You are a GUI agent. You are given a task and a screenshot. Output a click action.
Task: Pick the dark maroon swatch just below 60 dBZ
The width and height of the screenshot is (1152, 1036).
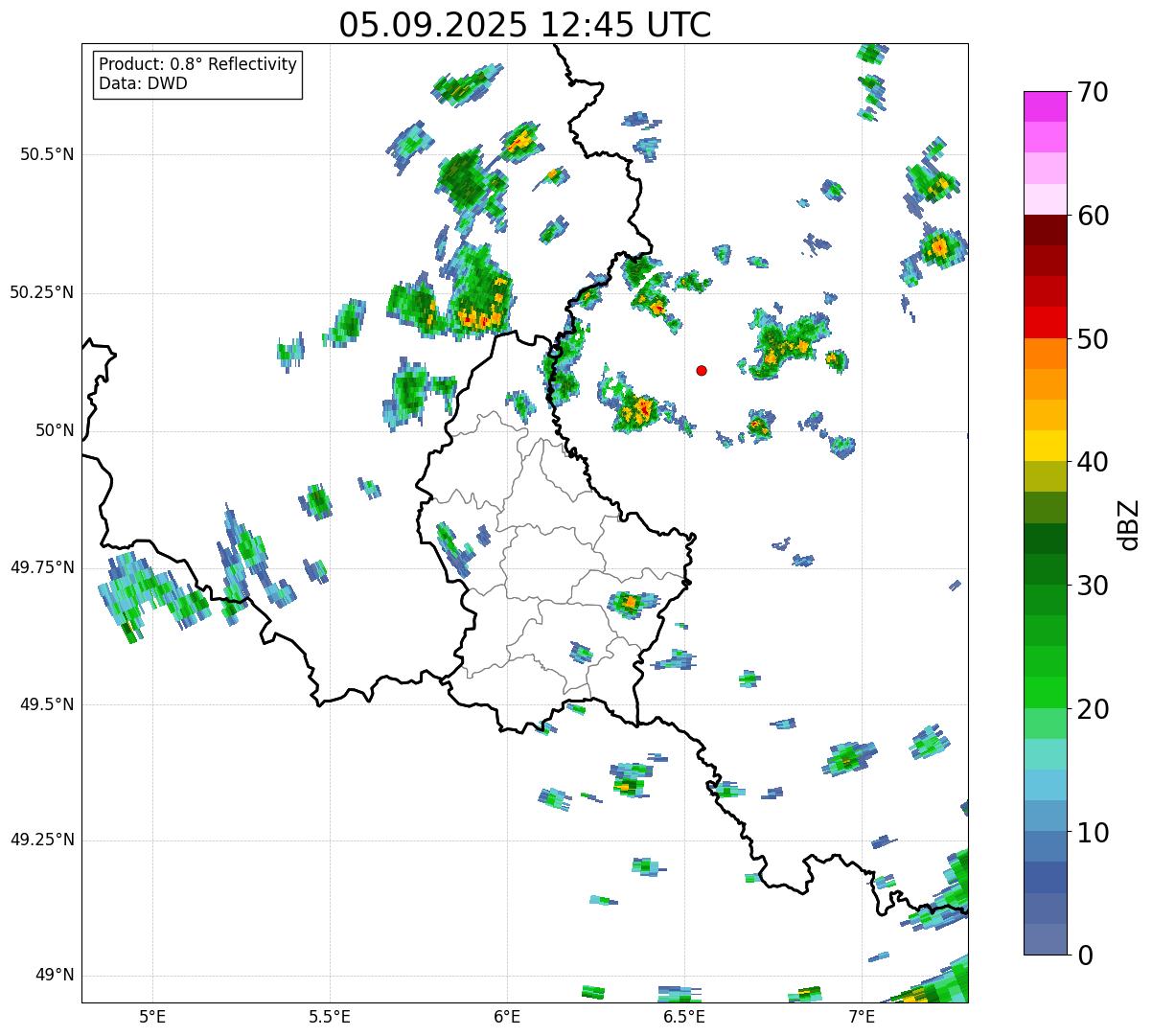[1045, 230]
